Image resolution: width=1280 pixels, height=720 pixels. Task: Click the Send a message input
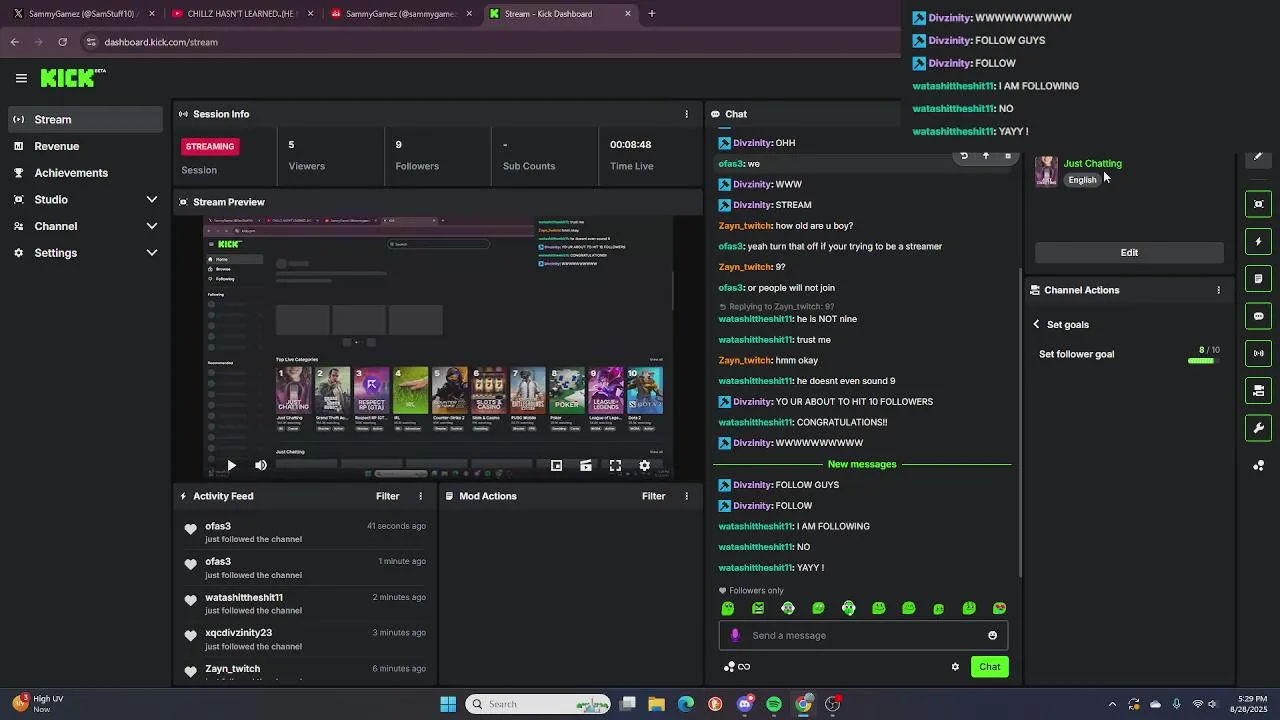[x=863, y=635]
